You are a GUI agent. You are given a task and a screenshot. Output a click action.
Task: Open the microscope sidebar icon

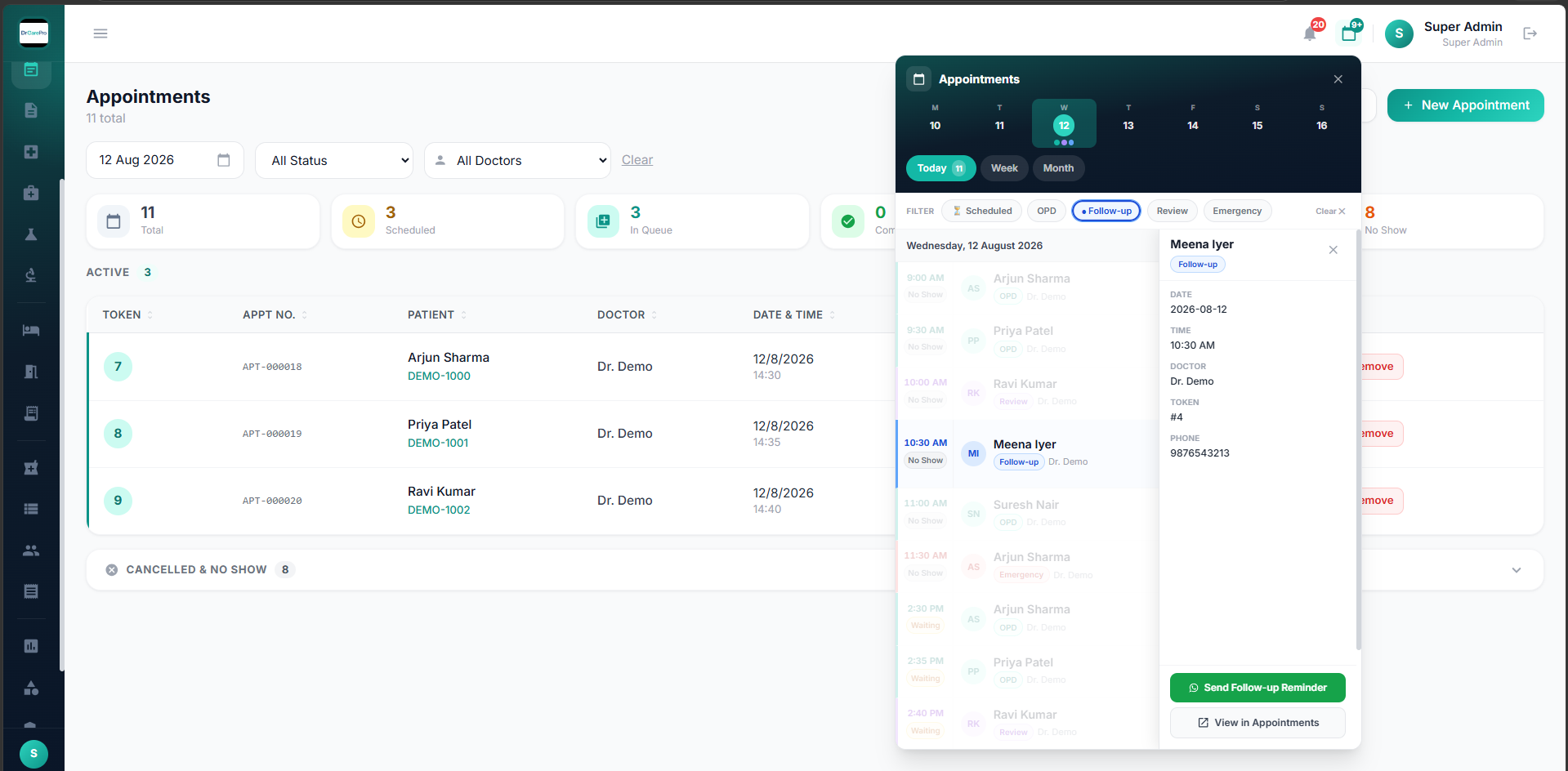[x=31, y=275]
